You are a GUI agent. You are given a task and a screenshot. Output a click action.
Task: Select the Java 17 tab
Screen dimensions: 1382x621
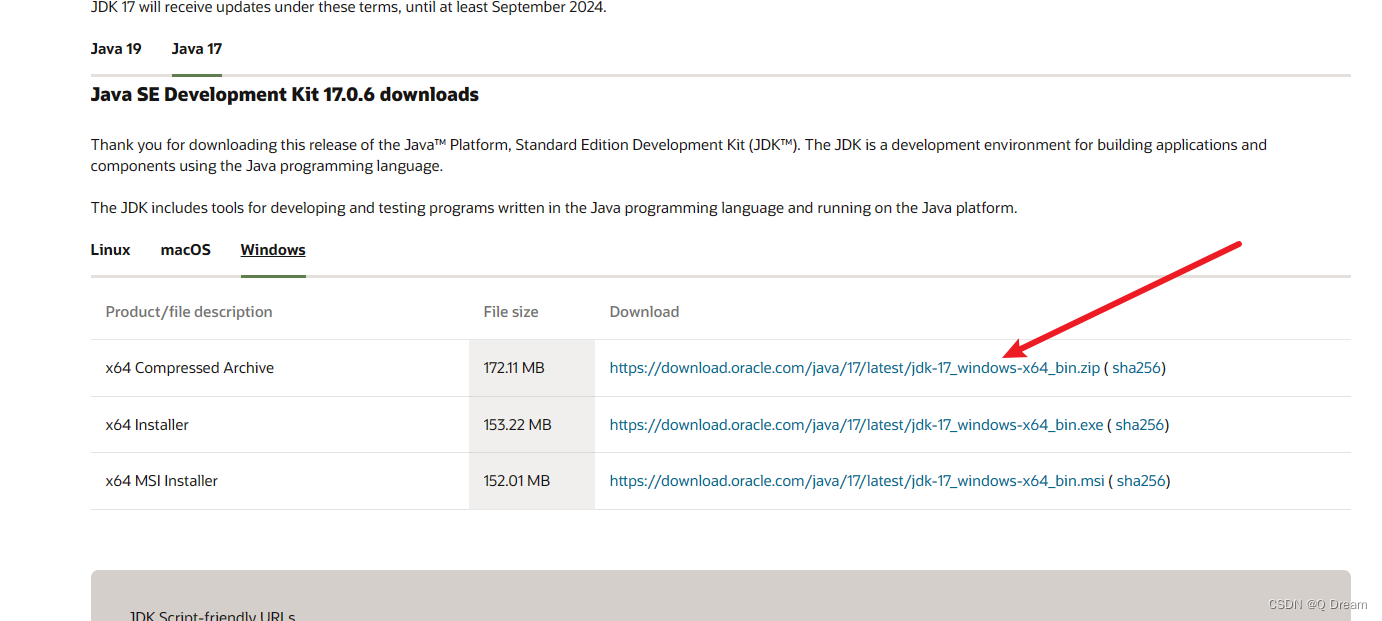pyautogui.click(x=197, y=49)
